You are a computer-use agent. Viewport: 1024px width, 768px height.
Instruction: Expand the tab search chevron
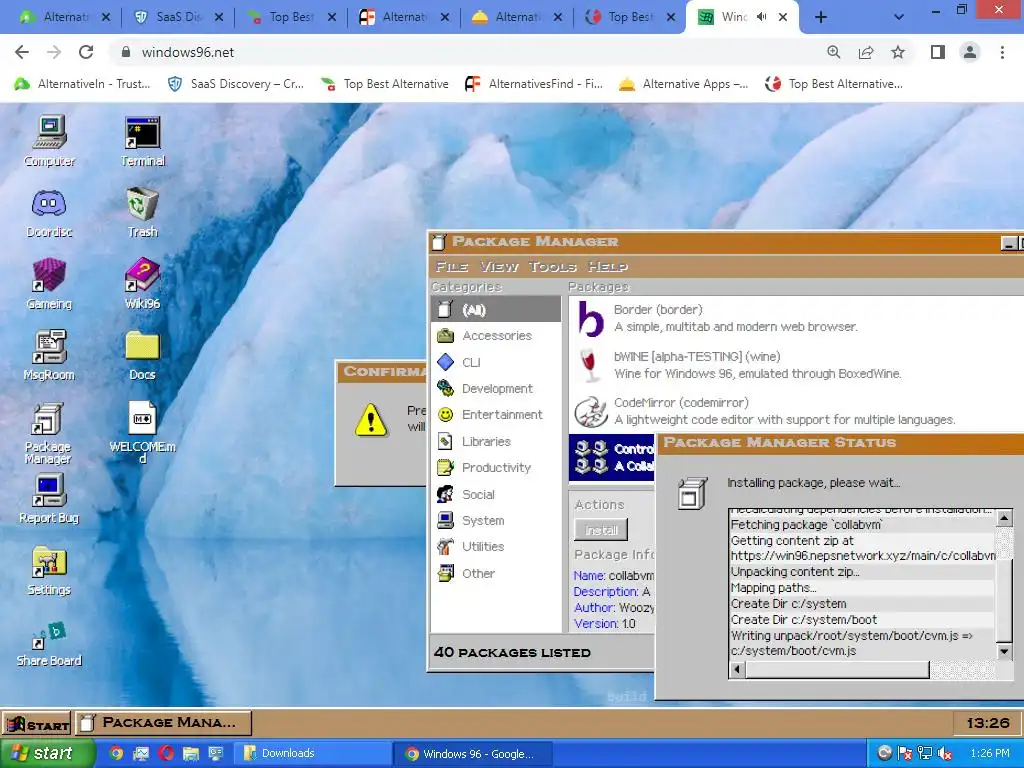899,18
